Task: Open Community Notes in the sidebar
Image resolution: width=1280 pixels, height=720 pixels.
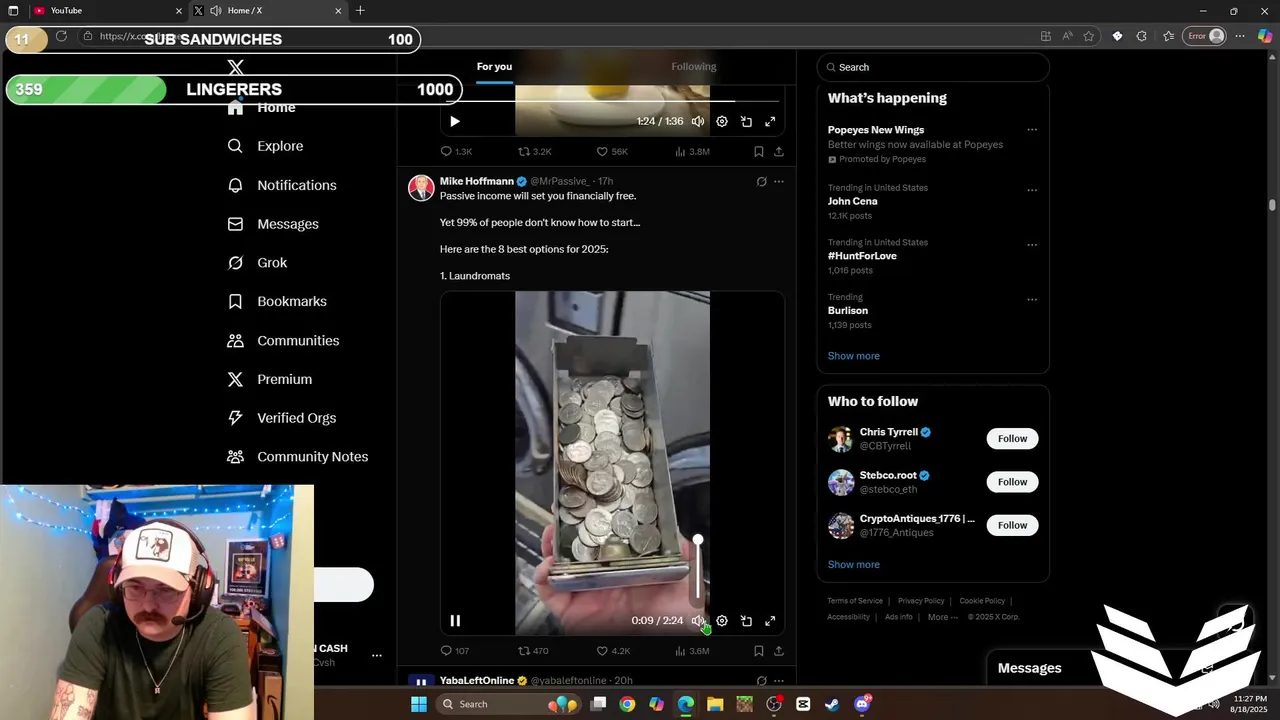Action: (x=298, y=457)
